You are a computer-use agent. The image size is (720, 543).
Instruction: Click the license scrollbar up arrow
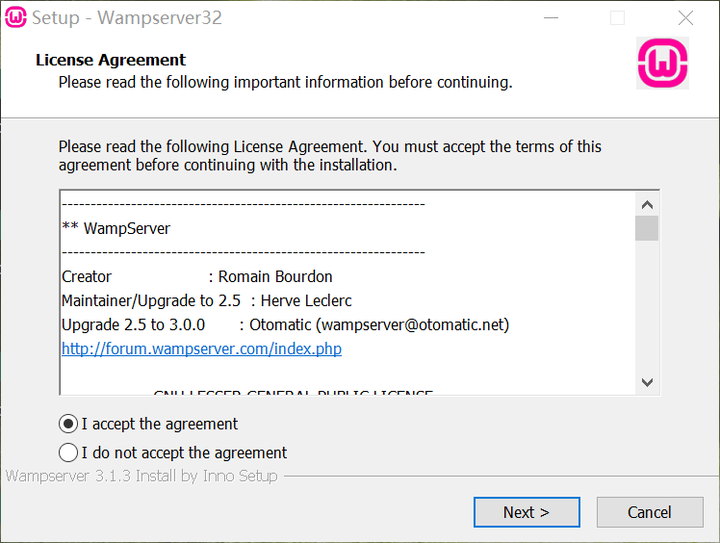tap(647, 203)
